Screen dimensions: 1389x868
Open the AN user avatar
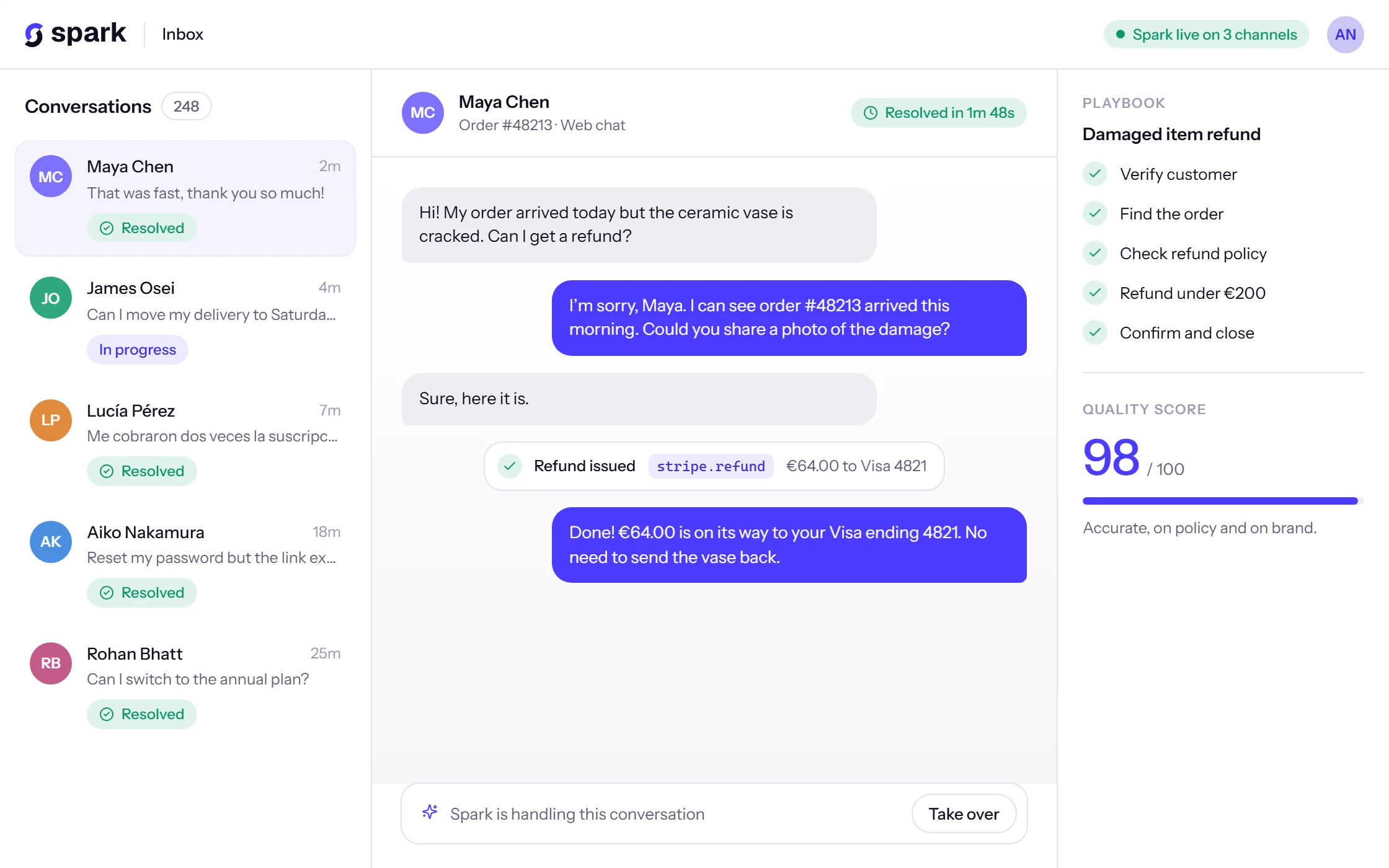pyautogui.click(x=1345, y=35)
